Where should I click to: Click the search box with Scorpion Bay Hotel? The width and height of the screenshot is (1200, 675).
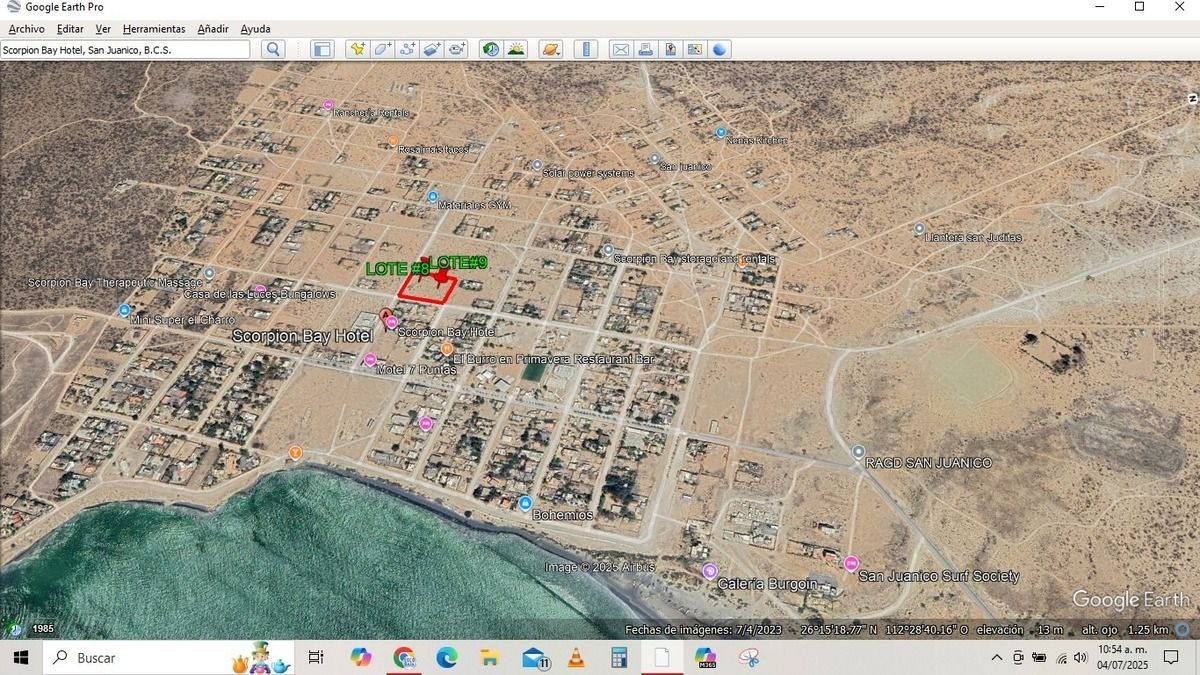pyautogui.click(x=125, y=49)
